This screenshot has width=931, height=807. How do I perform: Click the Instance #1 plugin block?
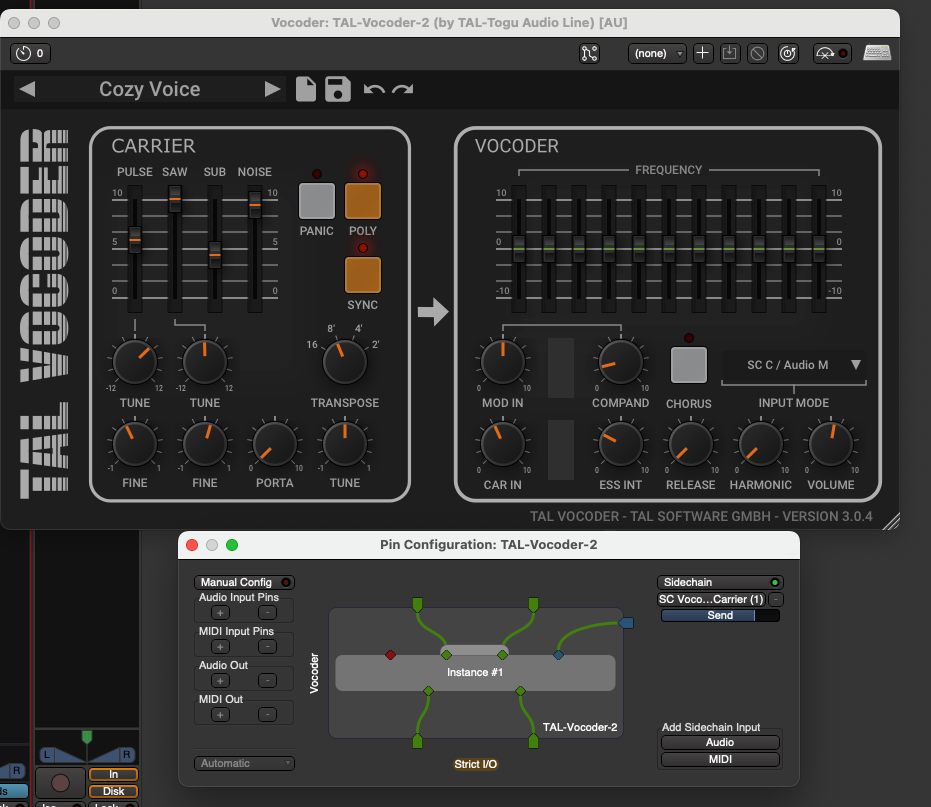tap(475, 672)
